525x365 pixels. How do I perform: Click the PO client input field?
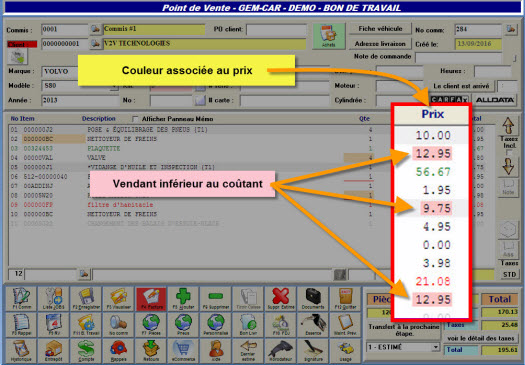click(x=276, y=29)
